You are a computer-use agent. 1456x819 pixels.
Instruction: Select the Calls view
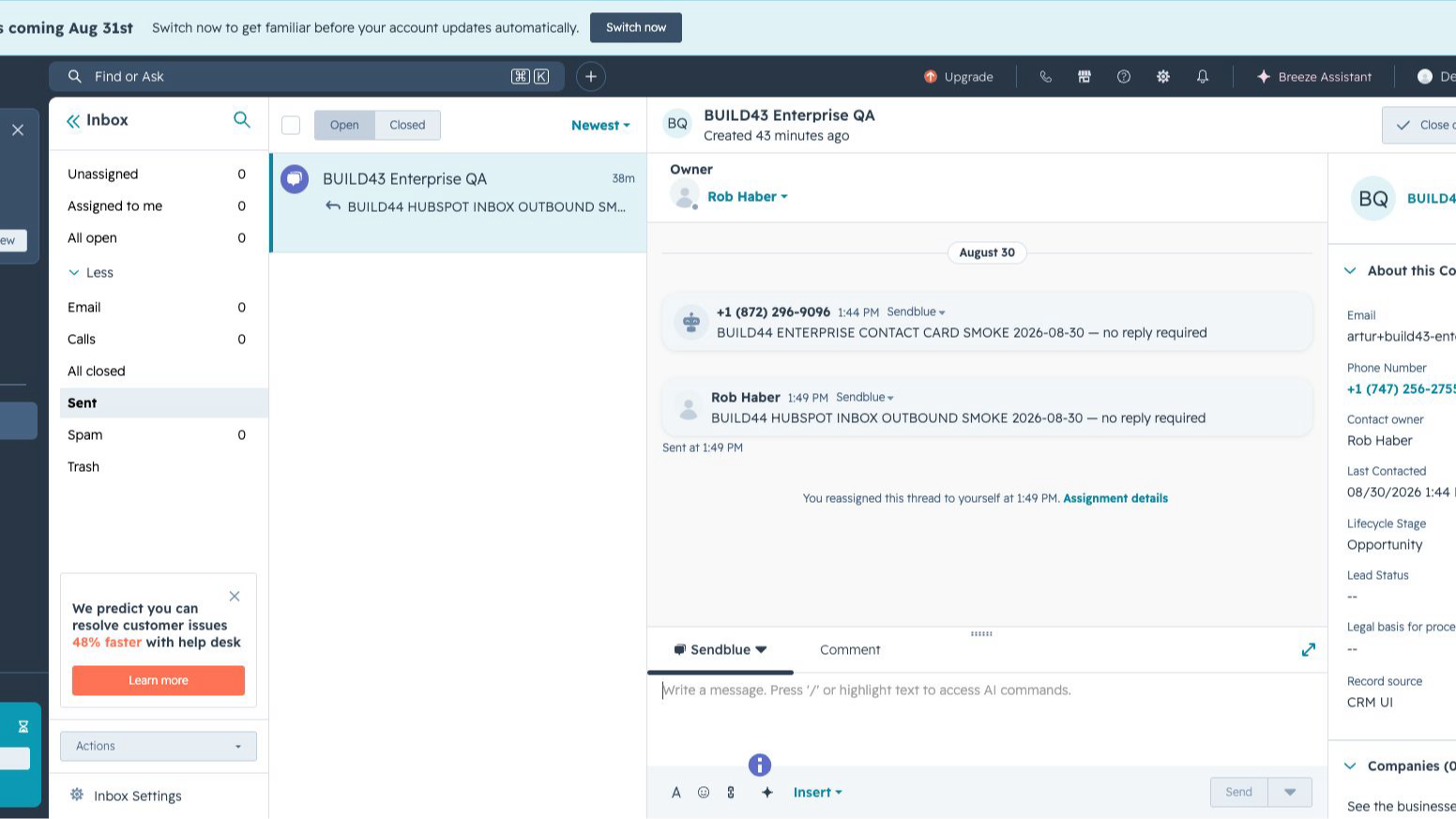pos(158,340)
